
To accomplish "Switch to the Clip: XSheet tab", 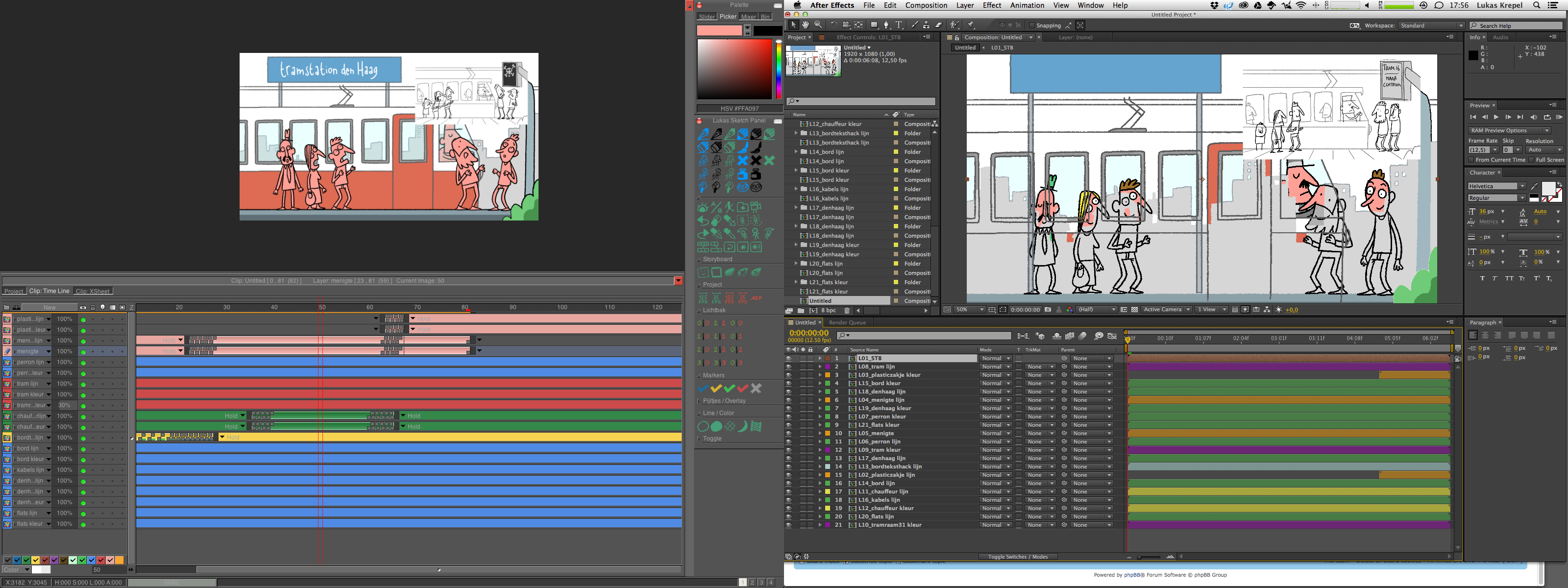I will pos(93,291).
